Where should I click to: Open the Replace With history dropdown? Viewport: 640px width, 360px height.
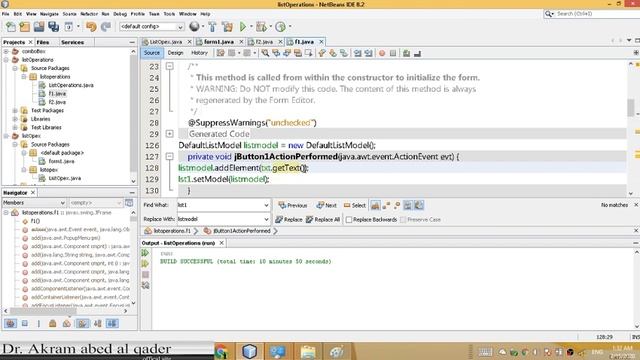266,220
